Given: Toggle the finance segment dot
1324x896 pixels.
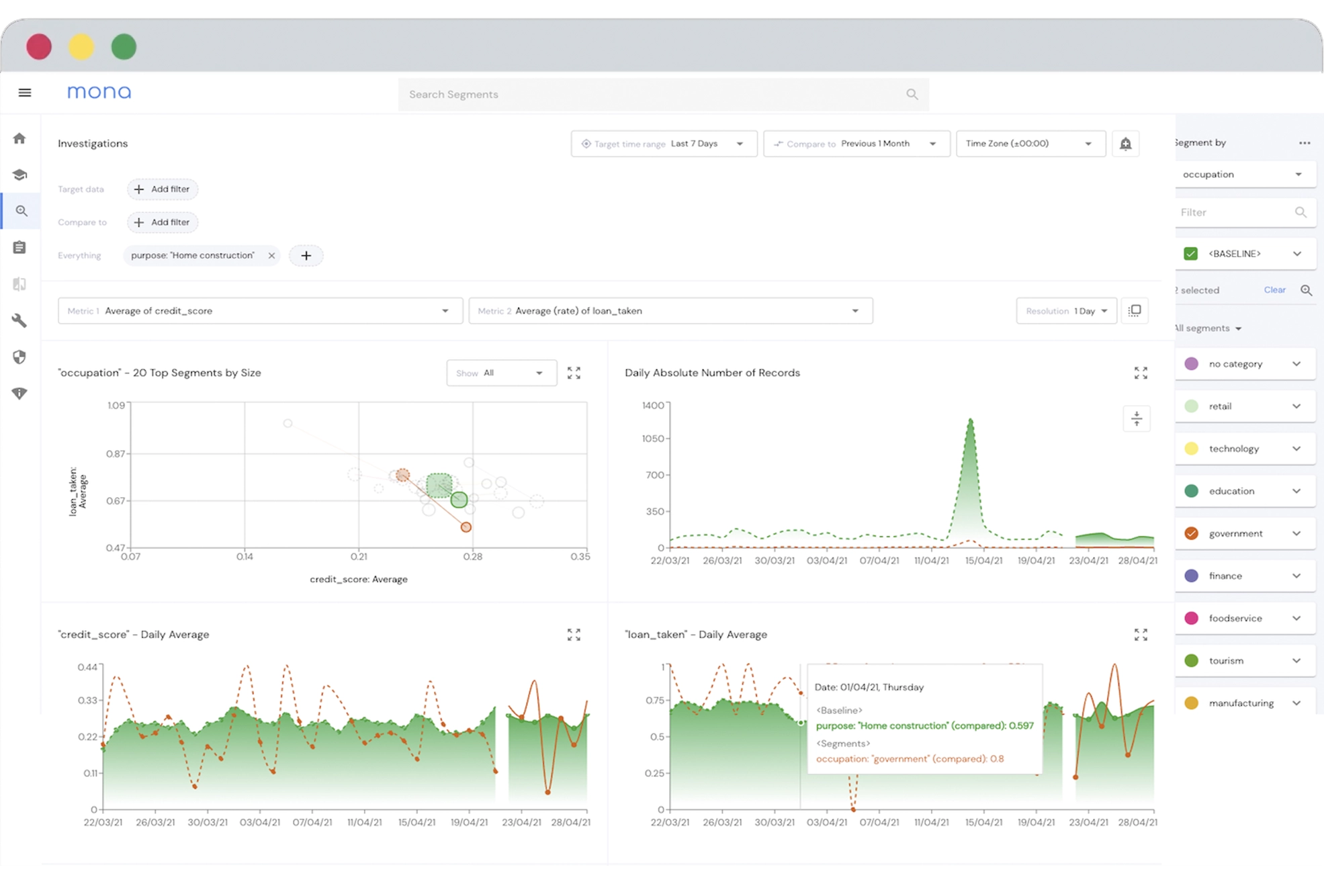Looking at the screenshot, I should click(1192, 576).
